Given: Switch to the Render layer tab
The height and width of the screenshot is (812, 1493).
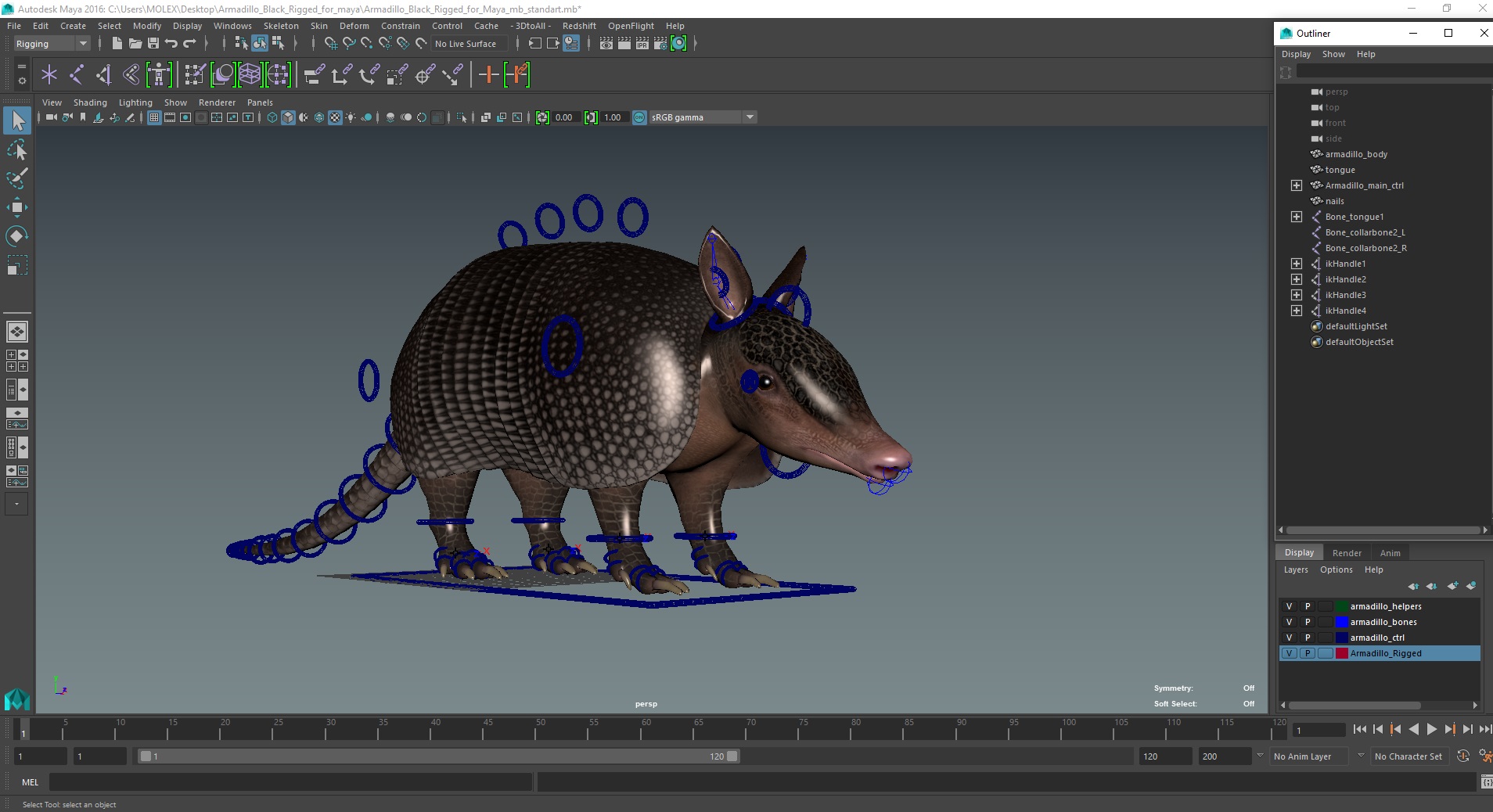Looking at the screenshot, I should (x=1347, y=553).
